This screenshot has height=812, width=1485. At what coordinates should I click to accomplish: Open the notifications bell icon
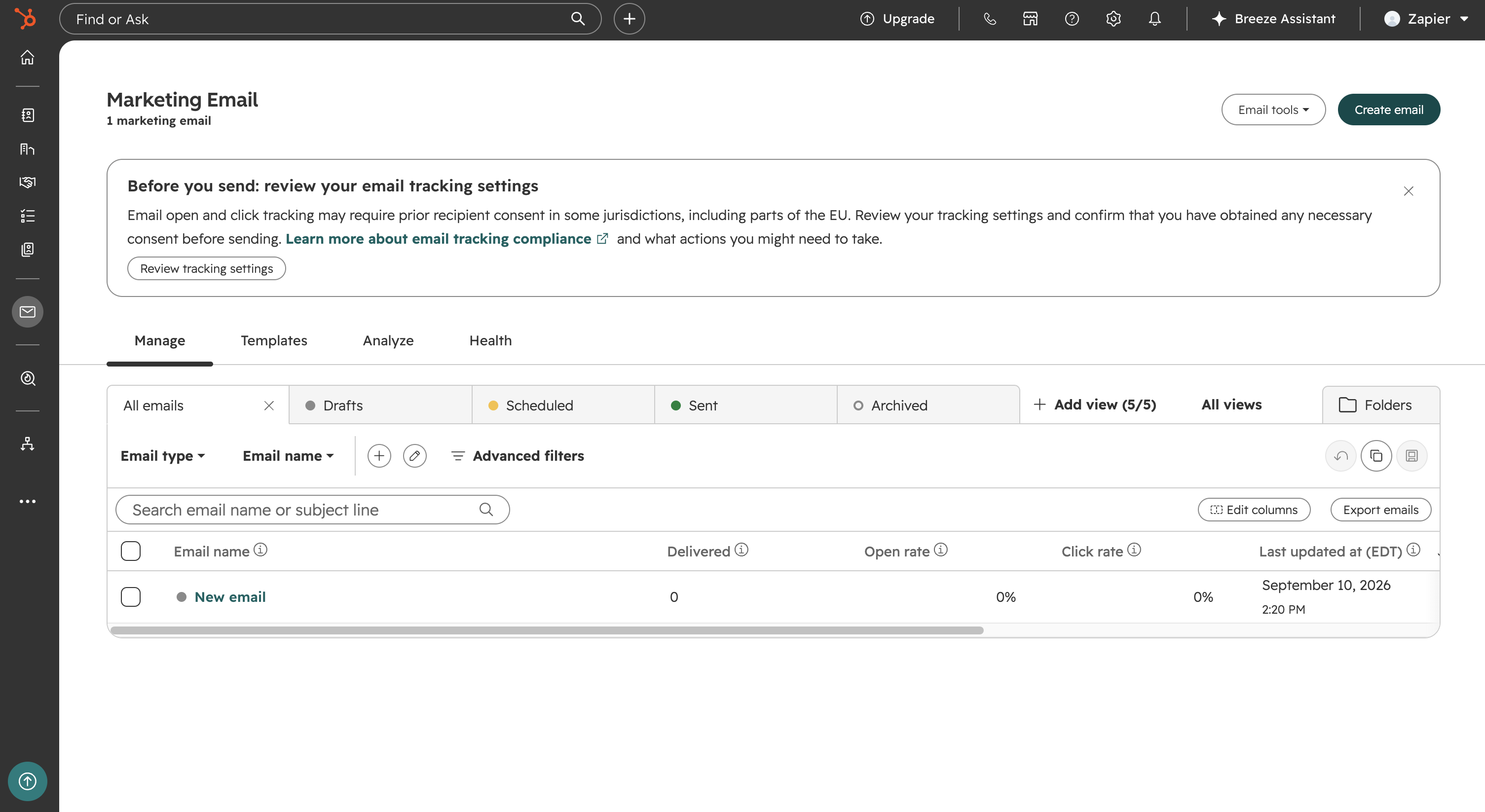(1154, 19)
